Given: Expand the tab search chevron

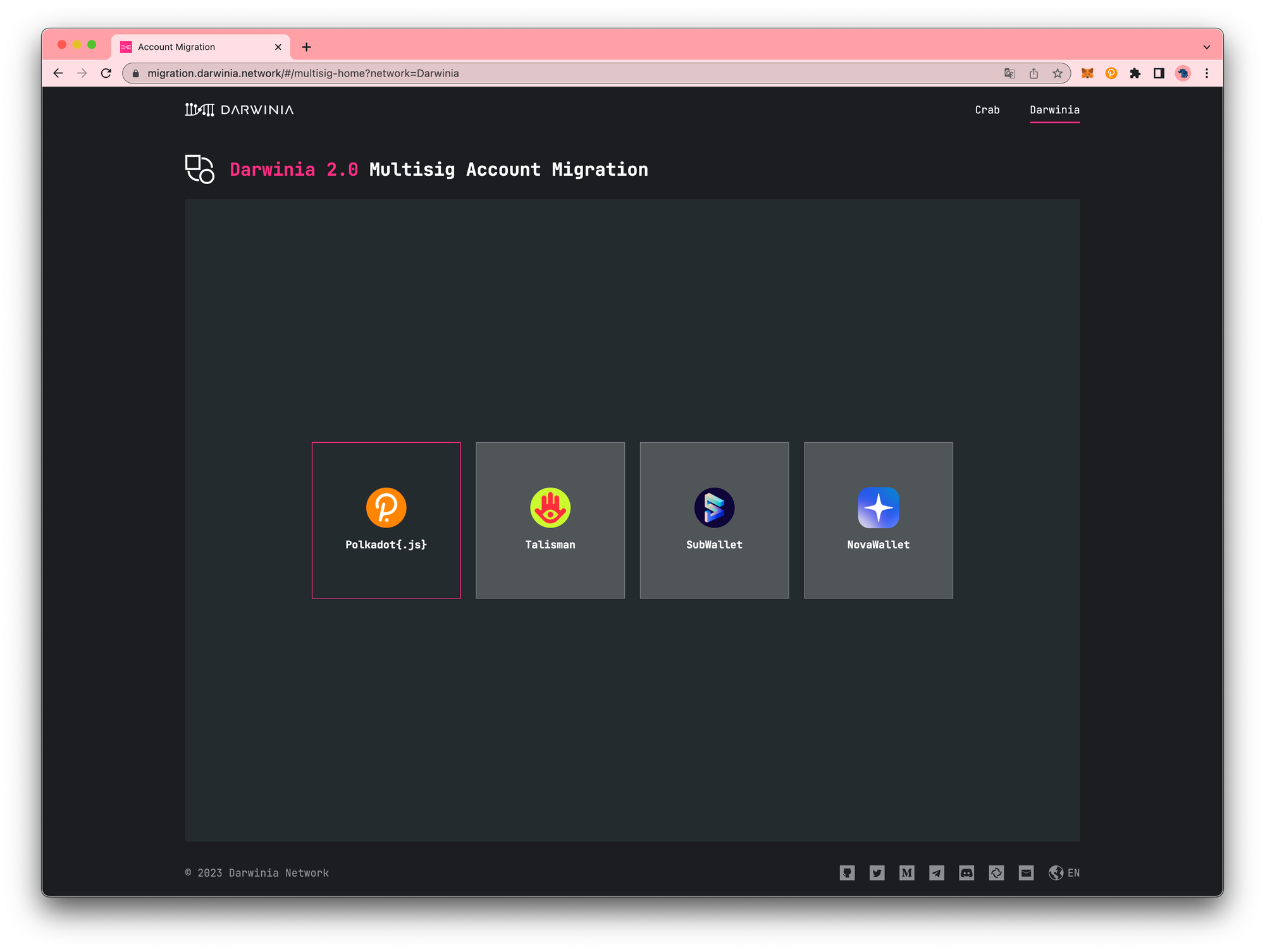Looking at the screenshot, I should pyautogui.click(x=1206, y=47).
